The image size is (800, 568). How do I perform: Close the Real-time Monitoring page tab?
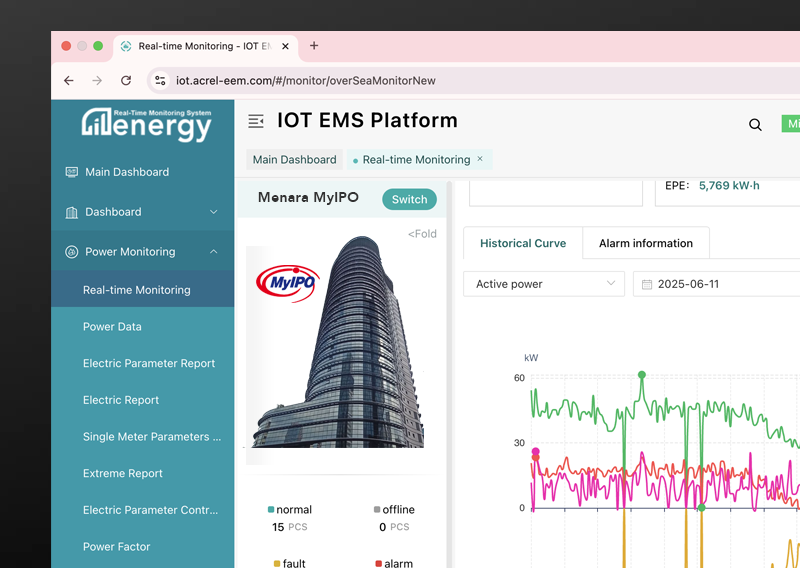(480, 159)
